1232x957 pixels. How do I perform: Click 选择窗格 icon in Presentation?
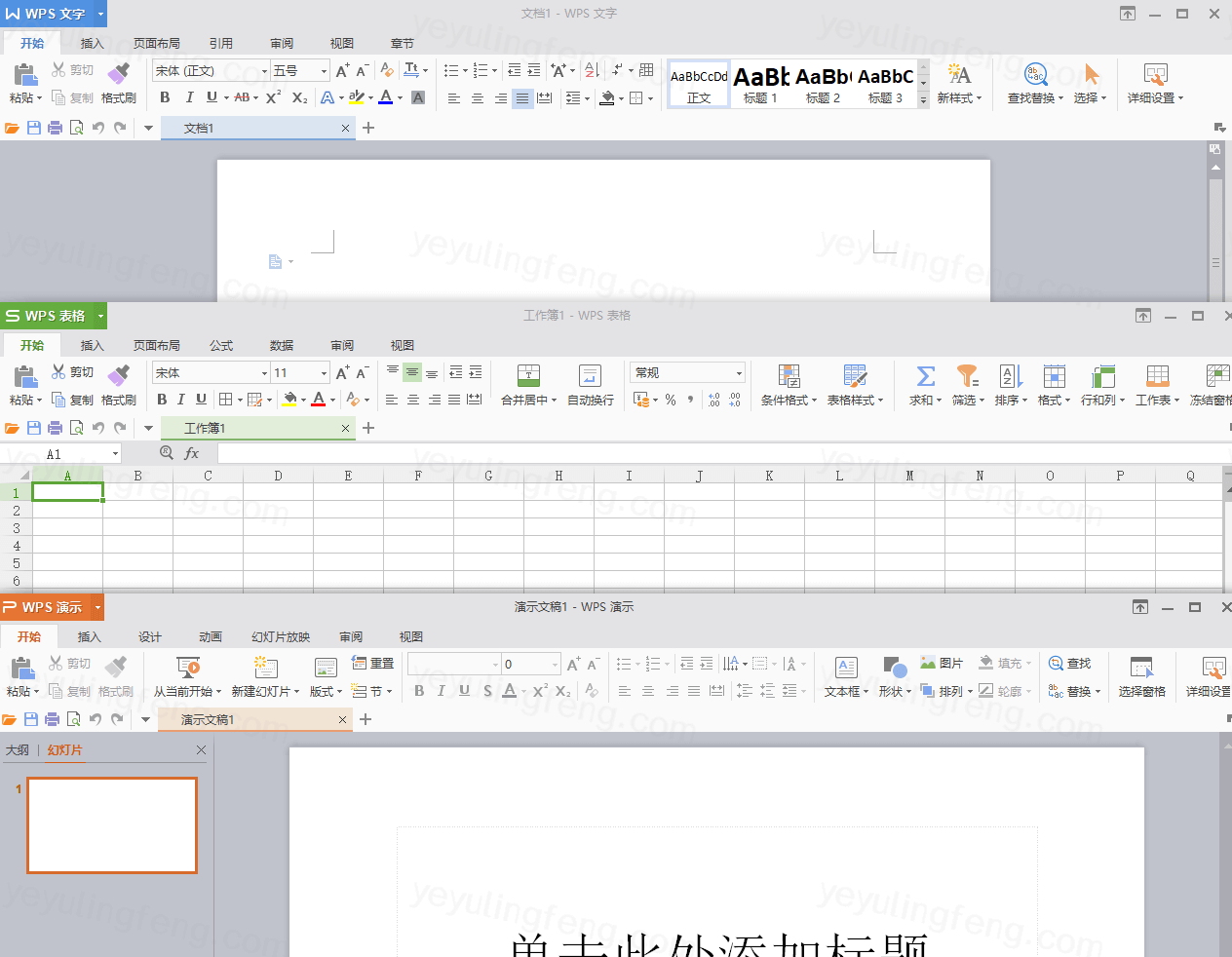pyautogui.click(x=1141, y=668)
